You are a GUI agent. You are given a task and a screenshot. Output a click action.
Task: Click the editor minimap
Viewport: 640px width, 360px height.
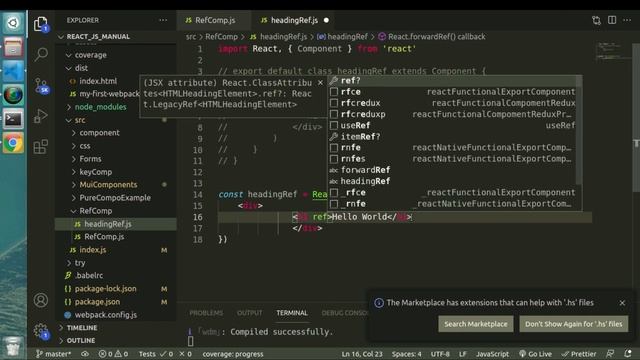pyautogui.click(x=613, y=51)
